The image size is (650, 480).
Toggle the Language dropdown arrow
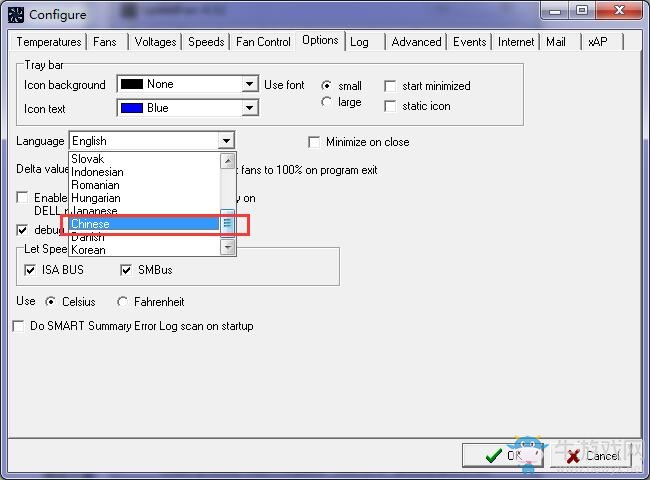coord(226,141)
